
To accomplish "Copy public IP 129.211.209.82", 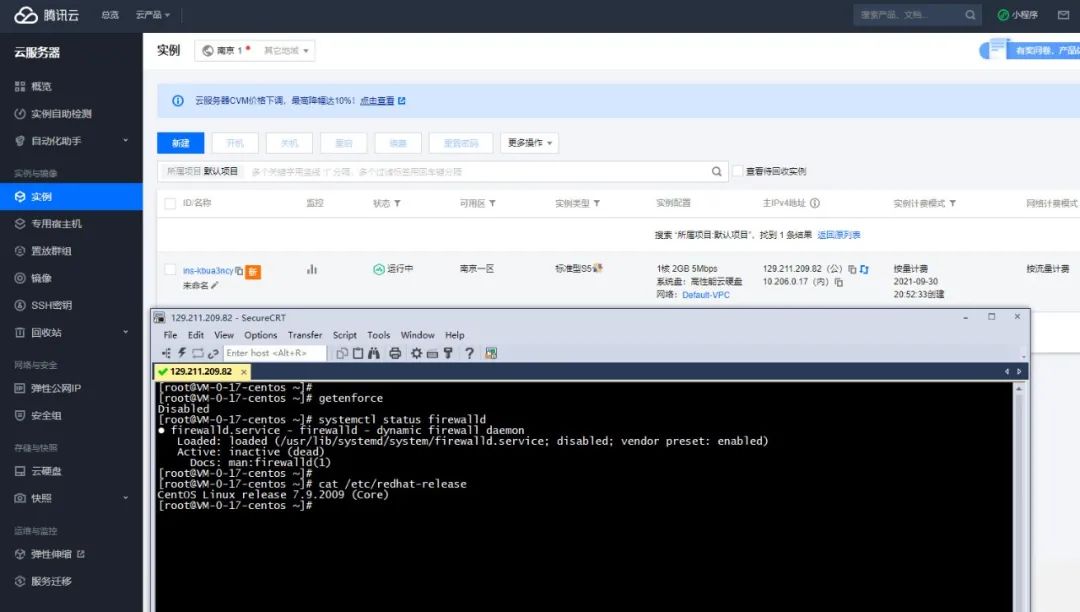I will click(x=852, y=269).
